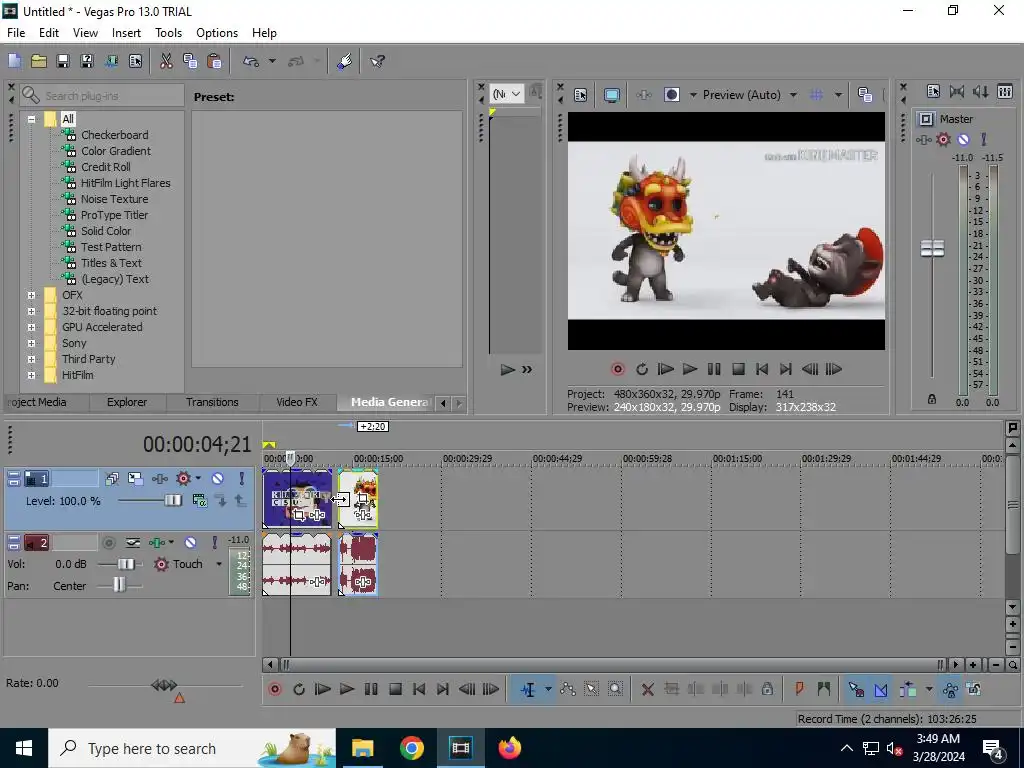Open the Options menu
This screenshot has width=1024, height=768.
coord(217,33)
